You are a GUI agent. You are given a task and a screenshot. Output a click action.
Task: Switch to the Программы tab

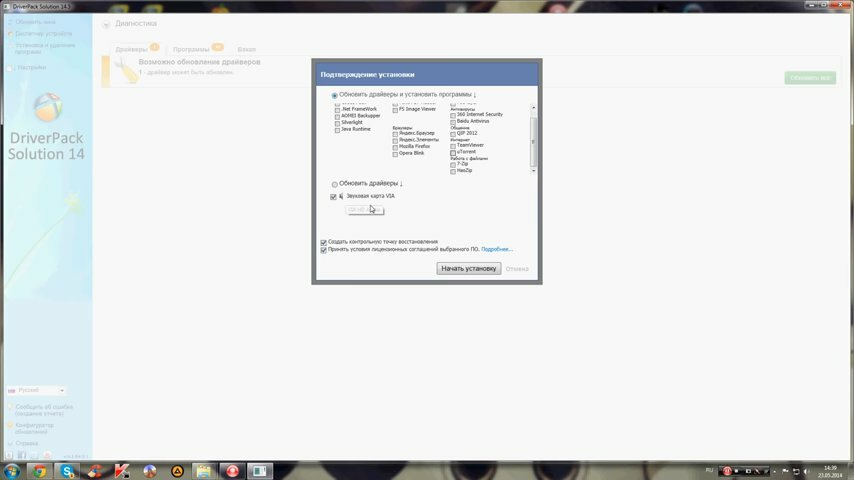coord(191,49)
